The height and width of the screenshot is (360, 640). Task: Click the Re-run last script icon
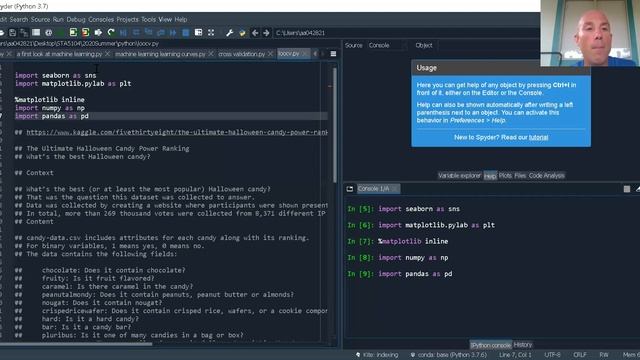point(111,33)
